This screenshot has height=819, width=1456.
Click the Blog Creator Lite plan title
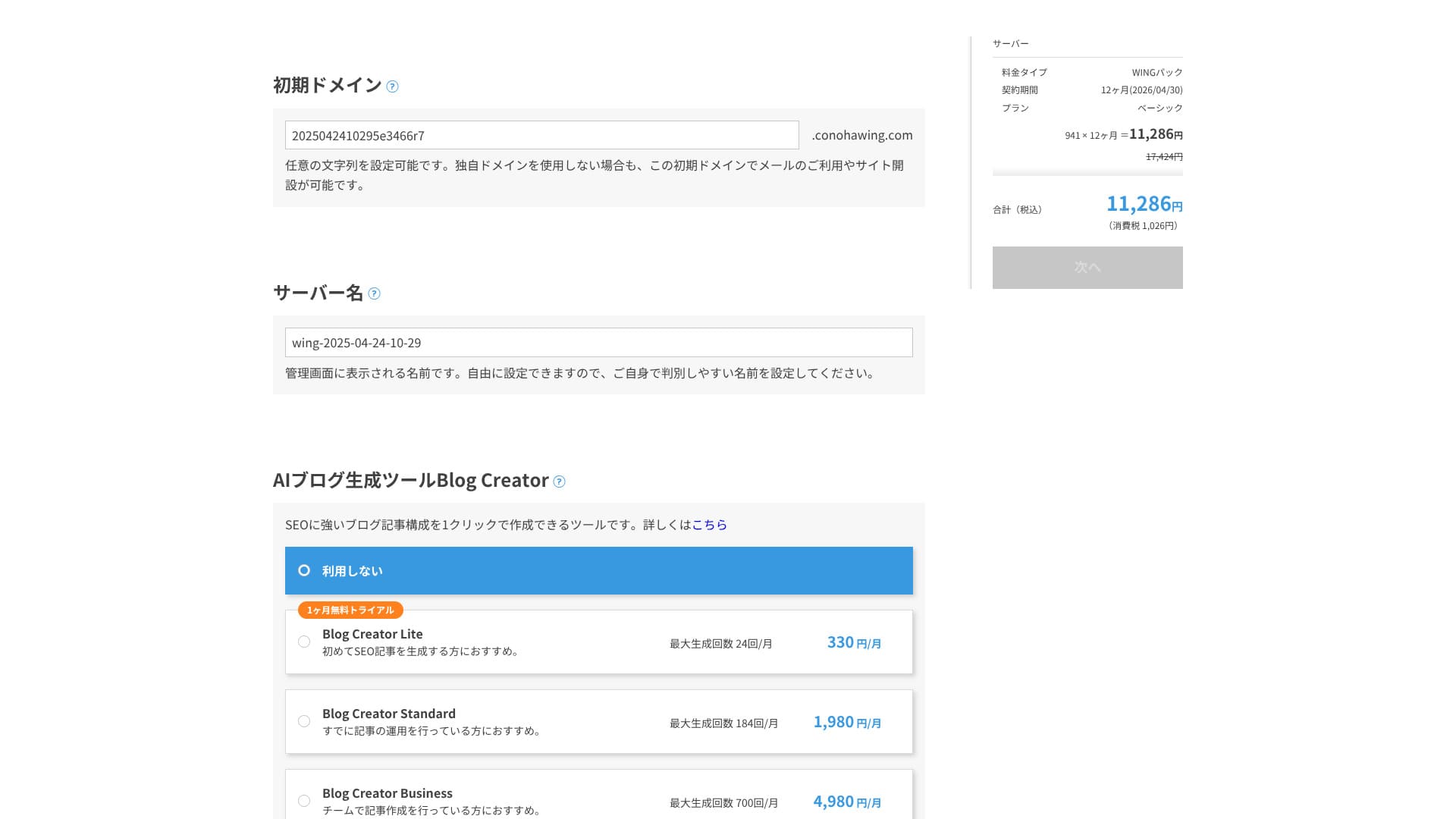coord(372,634)
